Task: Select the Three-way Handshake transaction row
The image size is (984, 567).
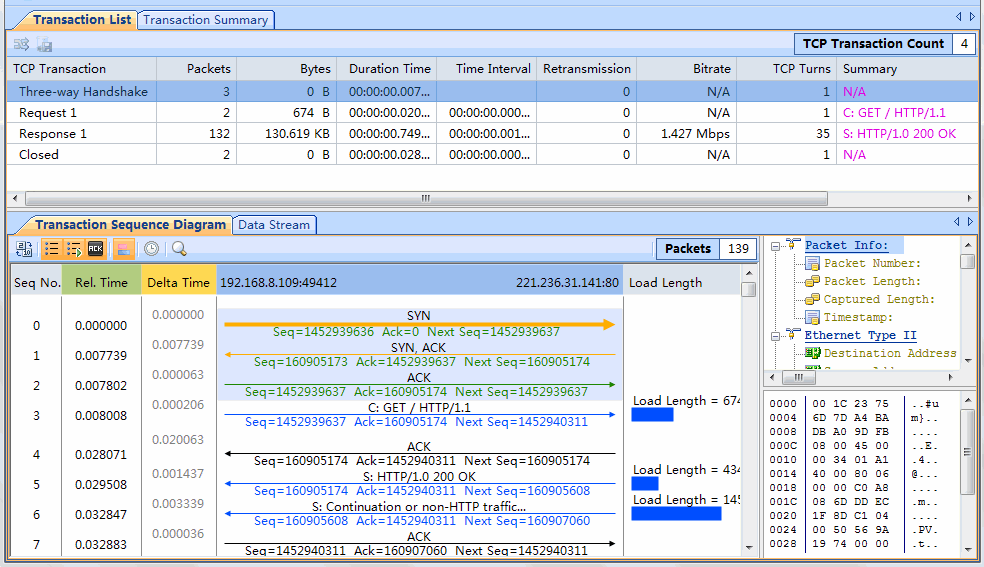Action: point(493,92)
